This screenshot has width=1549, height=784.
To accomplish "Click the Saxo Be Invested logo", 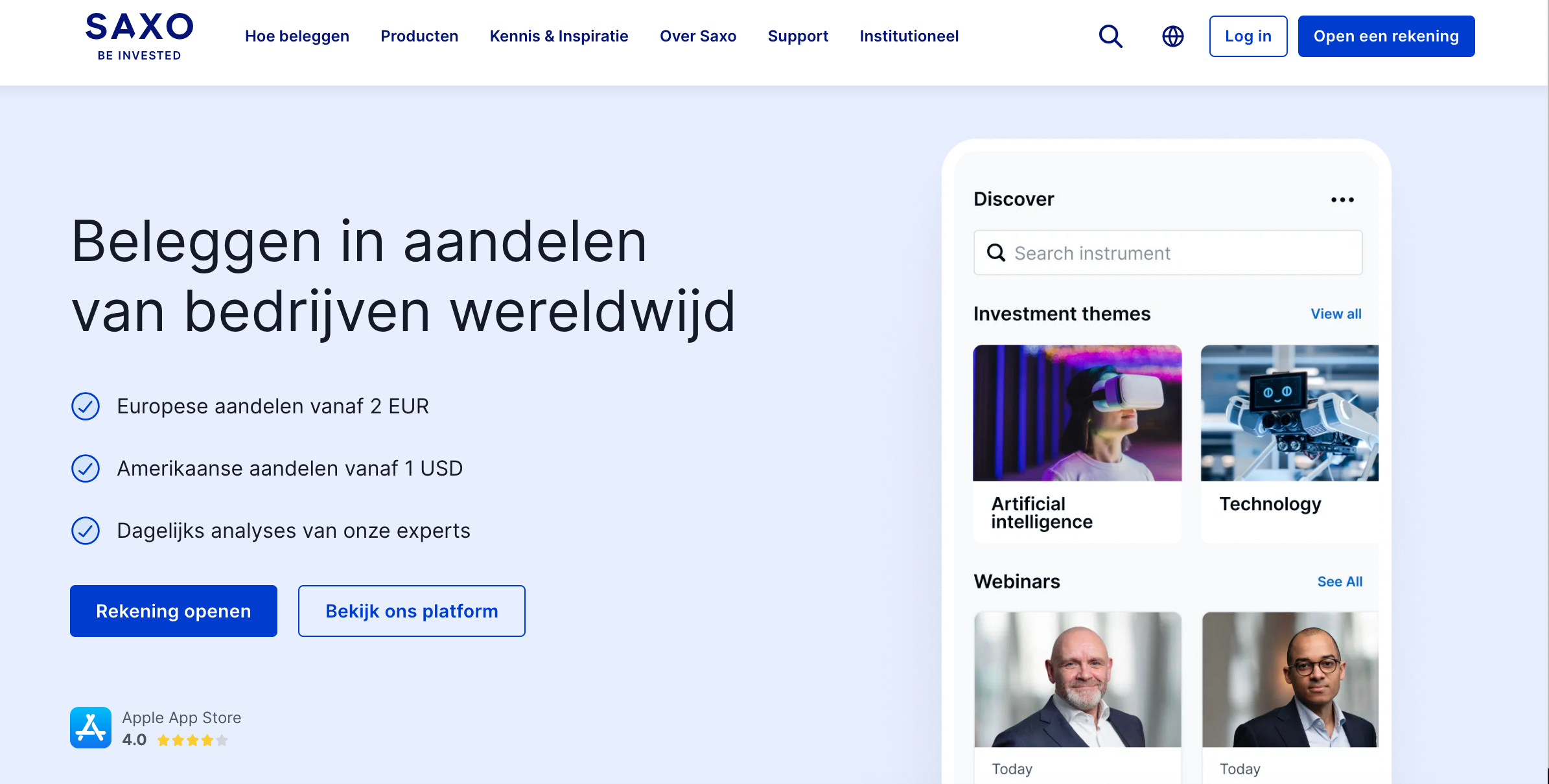I will pyautogui.click(x=139, y=36).
